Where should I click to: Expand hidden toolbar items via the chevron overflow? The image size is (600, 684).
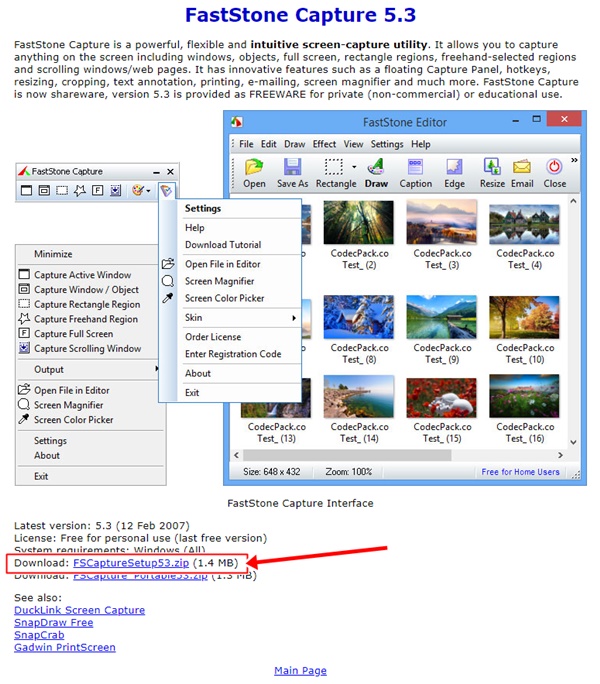pos(574,160)
